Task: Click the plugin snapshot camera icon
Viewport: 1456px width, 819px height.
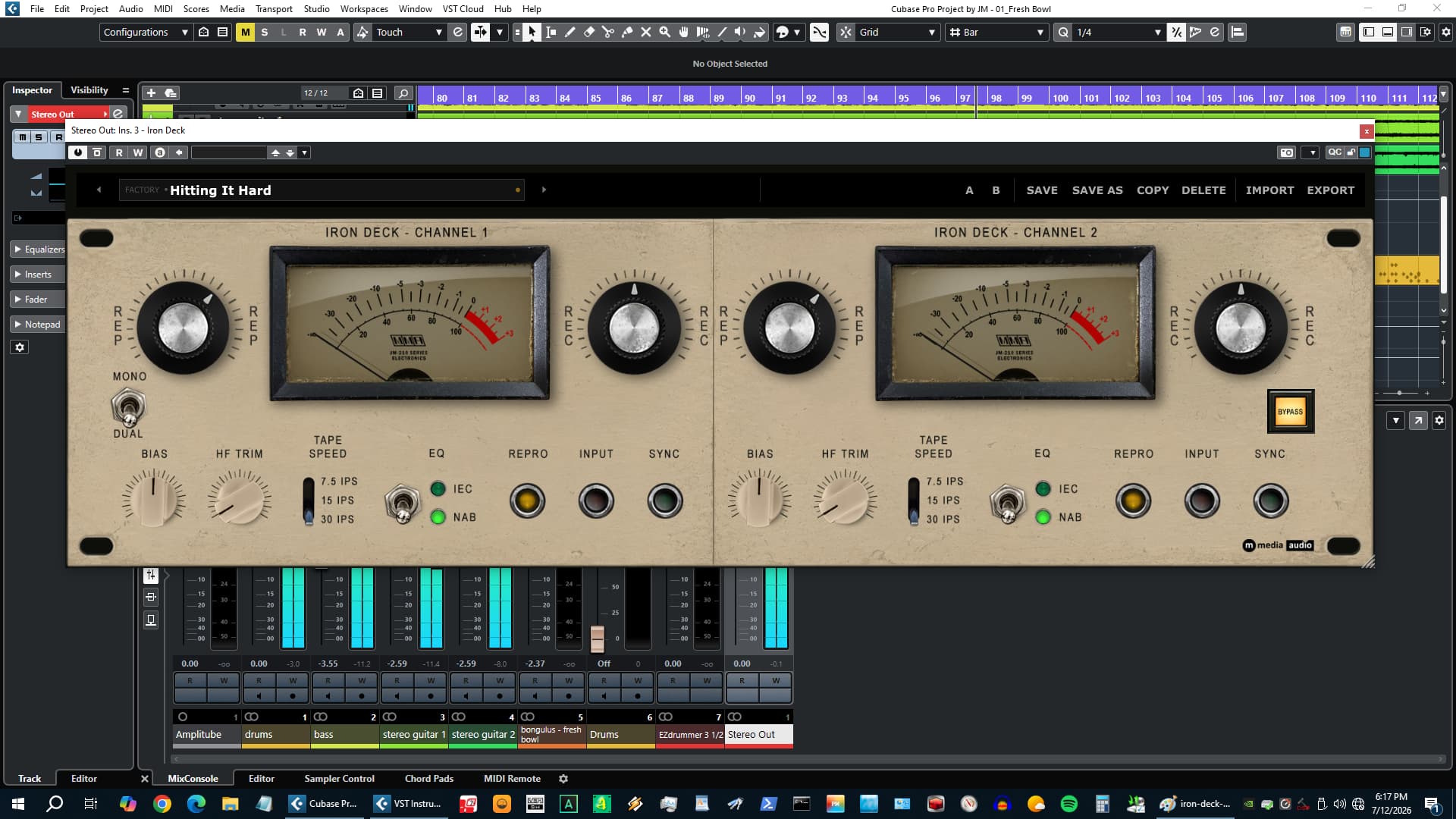Action: pyautogui.click(x=1287, y=152)
